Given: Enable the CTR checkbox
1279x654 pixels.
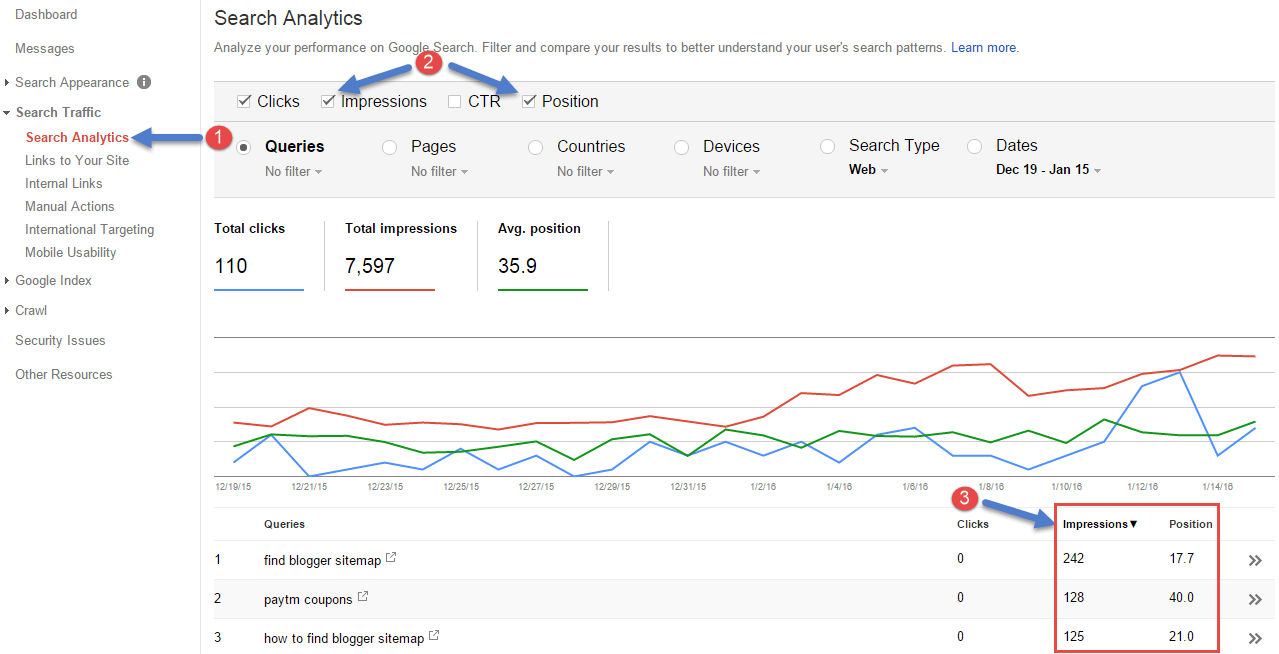Looking at the screenshot, I should (455, 102).
